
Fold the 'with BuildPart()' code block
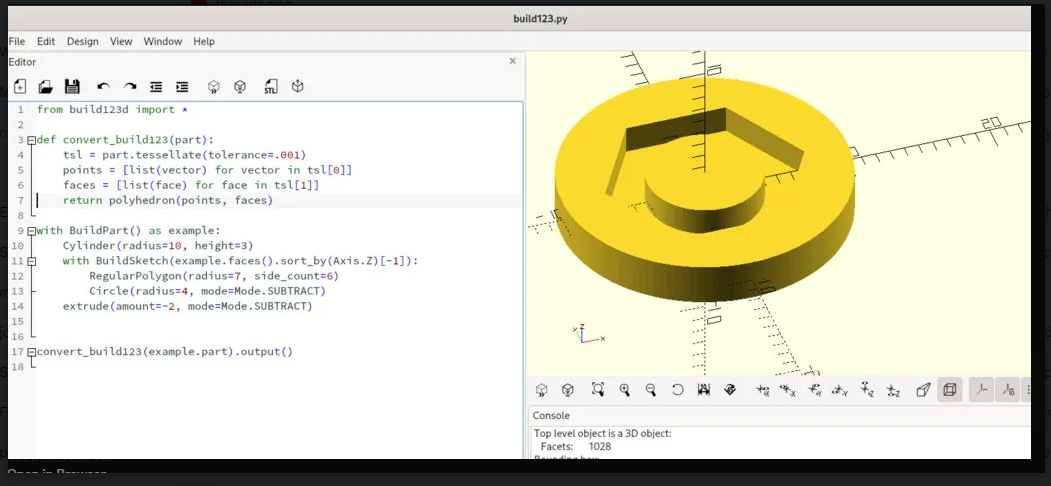pyautogui.click(x=32, y=230)
